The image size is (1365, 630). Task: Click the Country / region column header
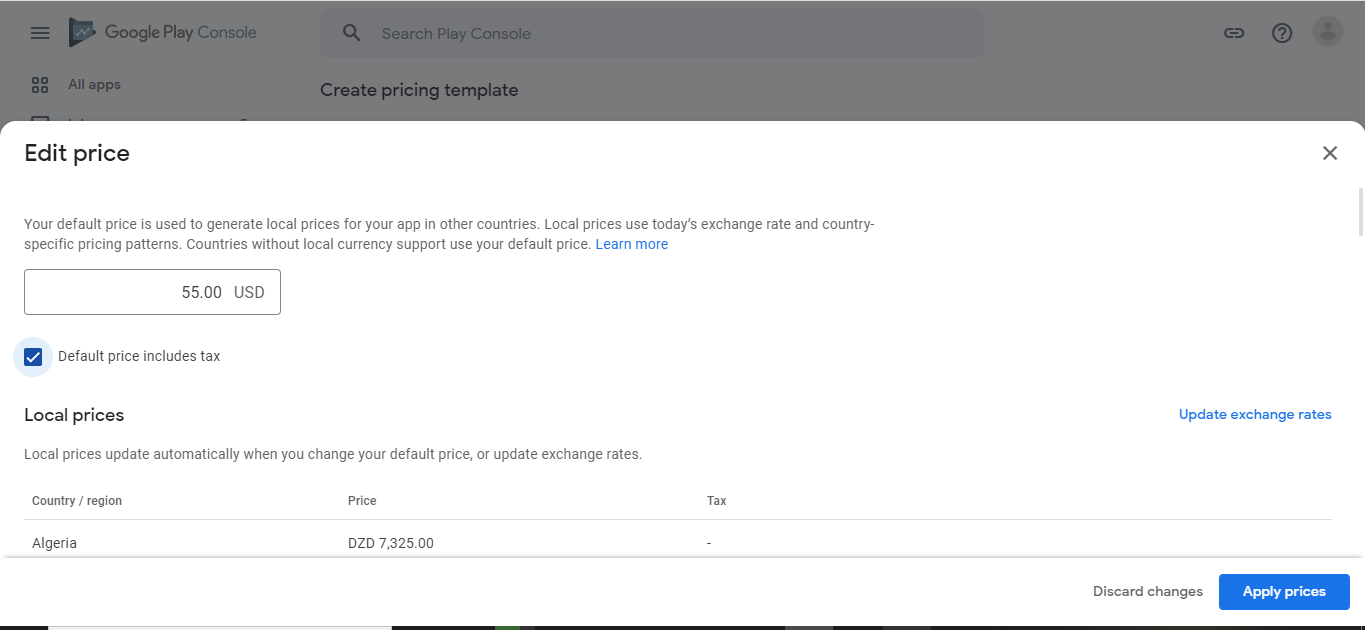point(77,501)
